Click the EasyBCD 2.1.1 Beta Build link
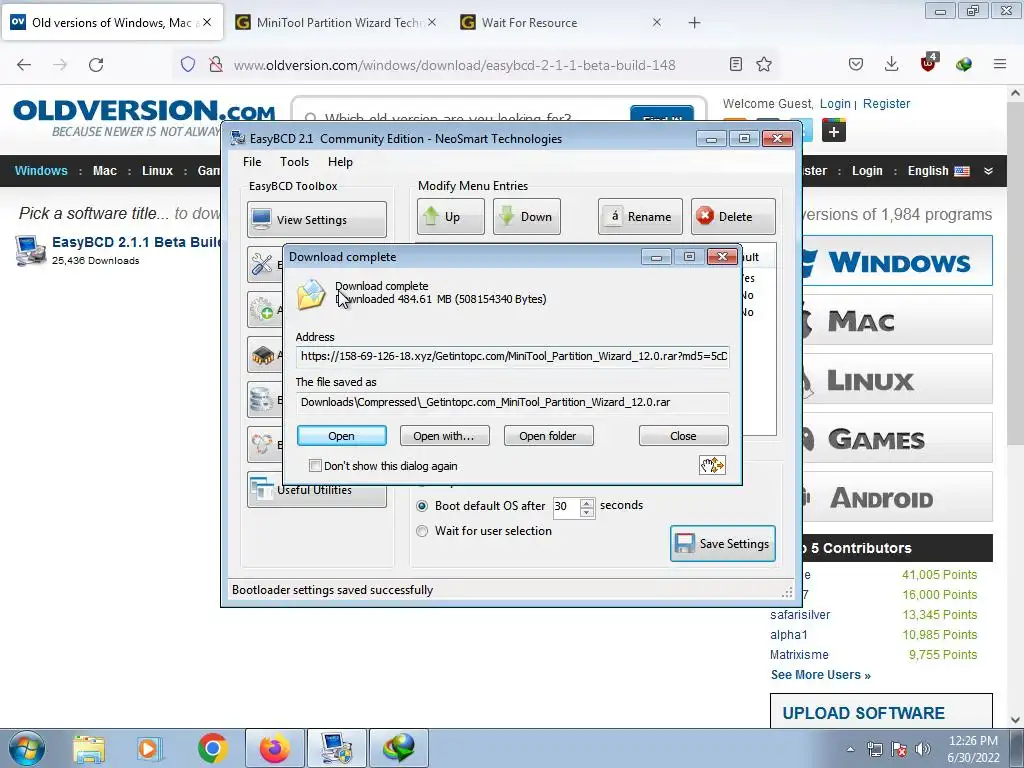1024x768 pixels. (x=136, y=242)
